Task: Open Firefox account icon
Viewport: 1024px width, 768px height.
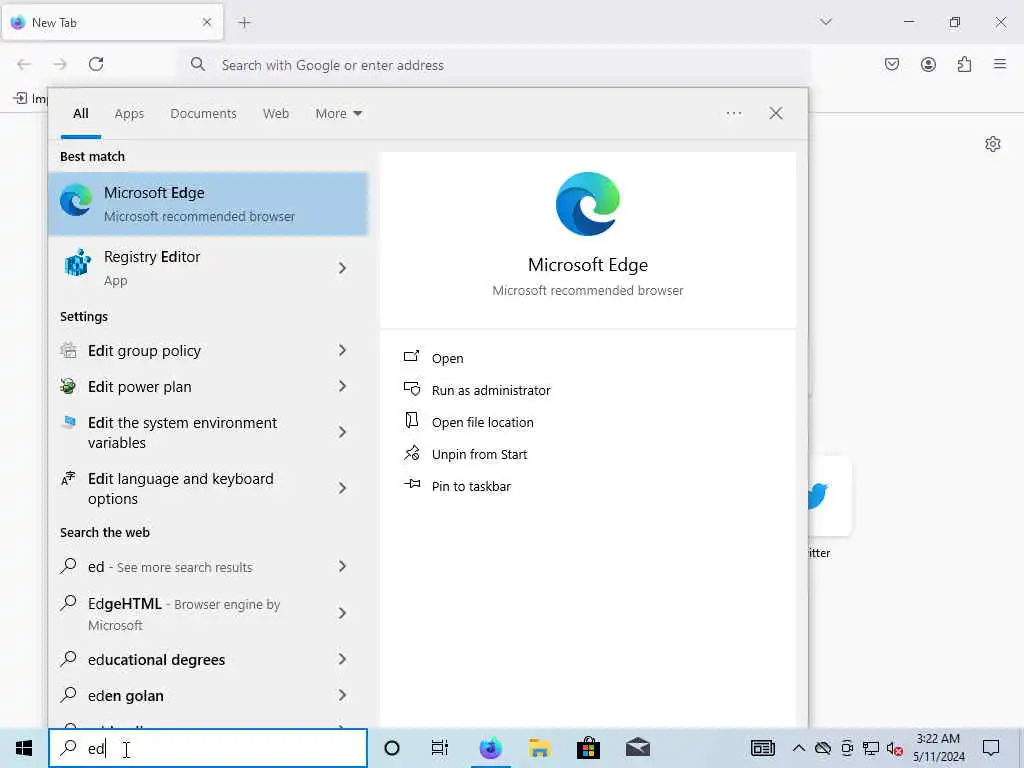Action: pyautogui.click(x=928, y=64)
